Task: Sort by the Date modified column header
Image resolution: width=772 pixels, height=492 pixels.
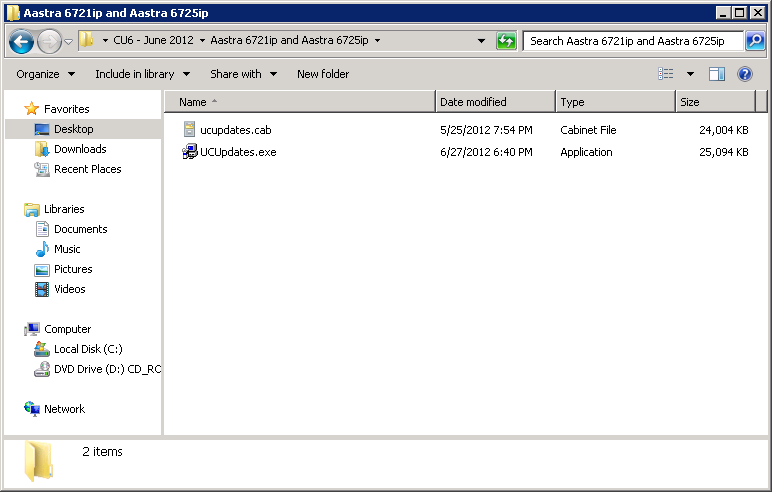Action: (495, 102)
